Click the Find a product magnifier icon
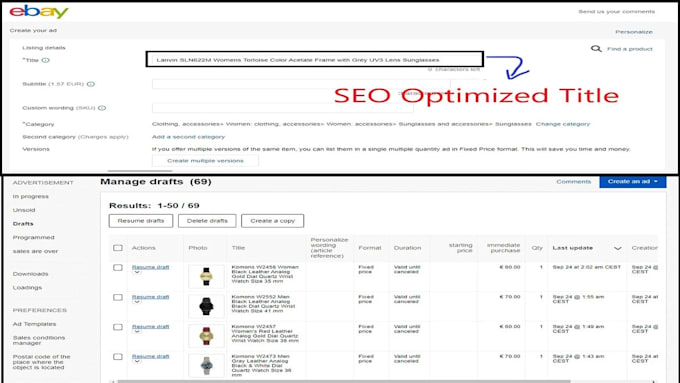The image size is (680, 383). 596,49
